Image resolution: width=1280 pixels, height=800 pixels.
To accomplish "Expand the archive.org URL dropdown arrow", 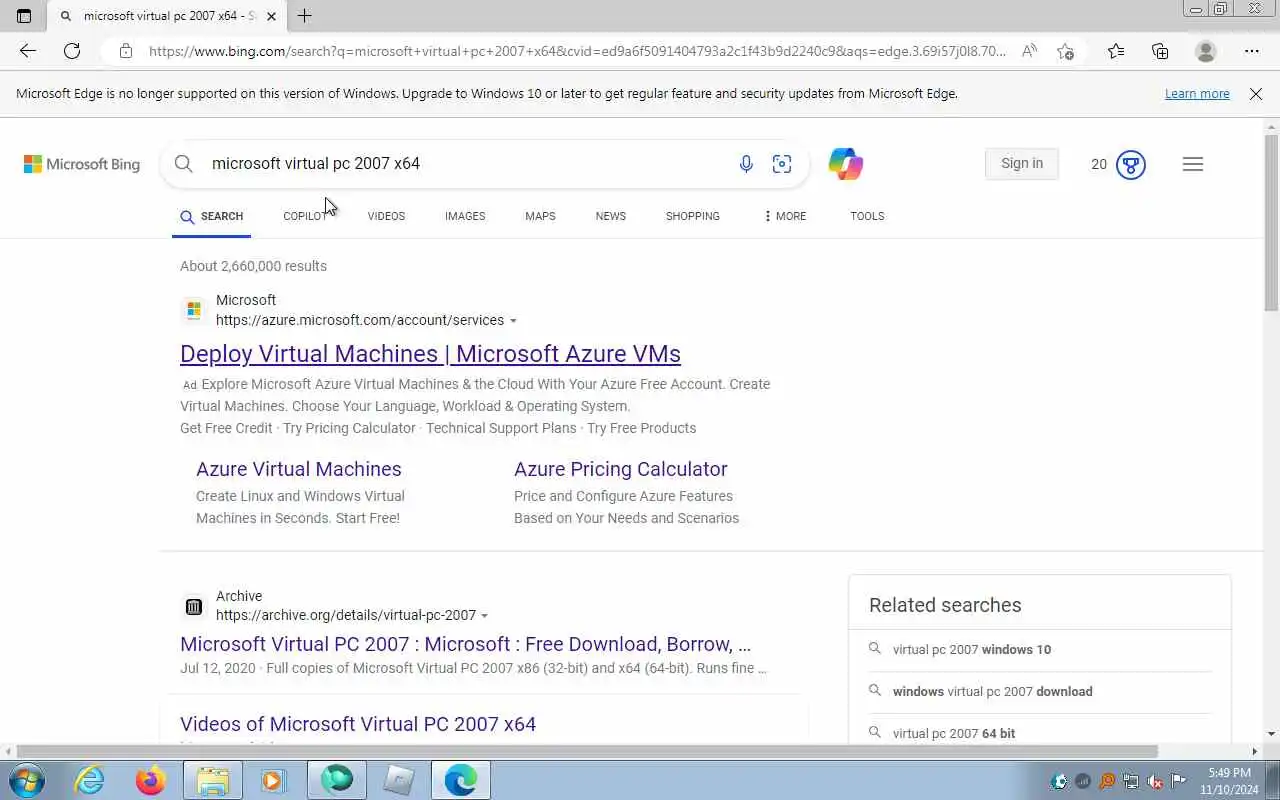I will pyautogui.click(x=485, y=616).
